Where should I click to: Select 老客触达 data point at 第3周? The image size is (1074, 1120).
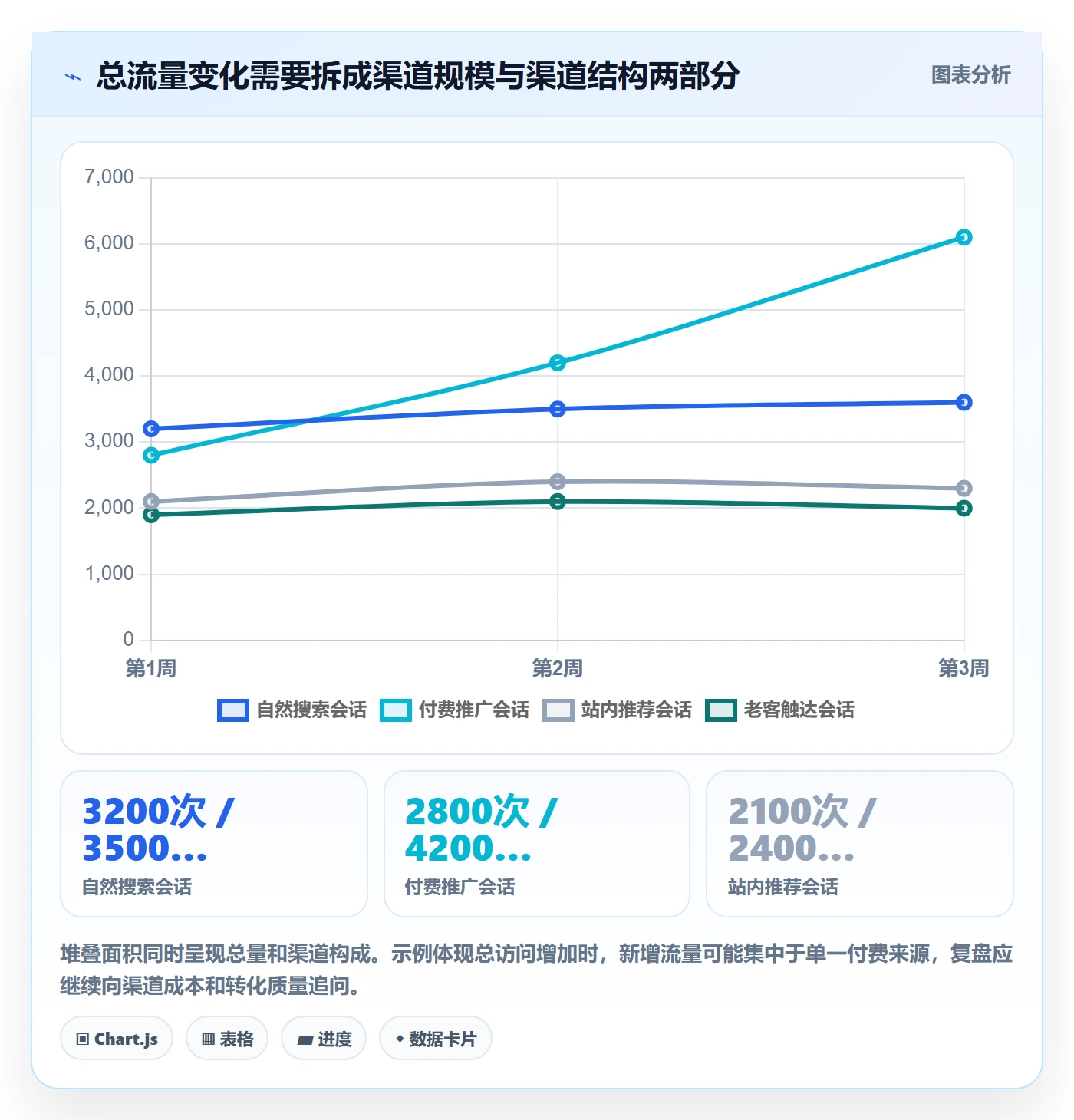pos(964,508)
